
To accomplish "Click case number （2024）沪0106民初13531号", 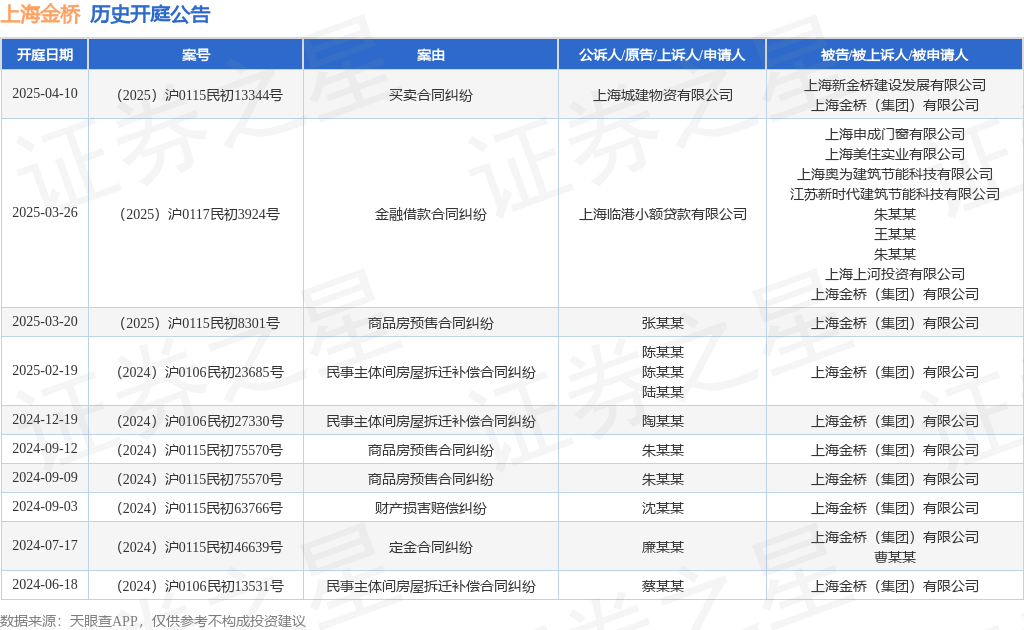I will pos(196,586).
